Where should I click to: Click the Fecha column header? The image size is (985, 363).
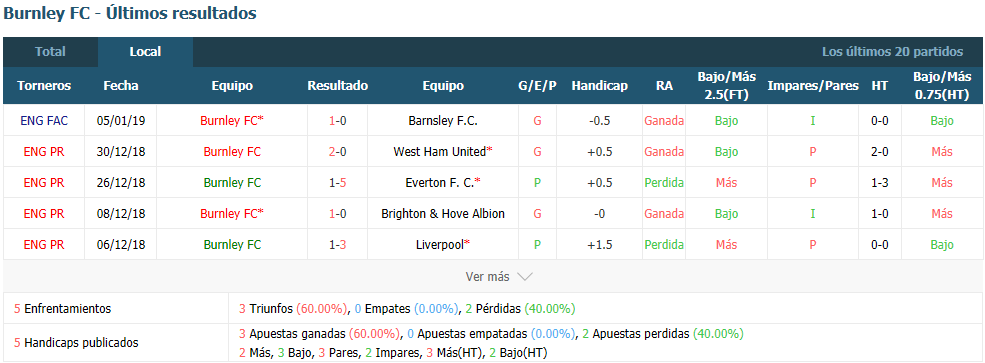coord(121,86)
